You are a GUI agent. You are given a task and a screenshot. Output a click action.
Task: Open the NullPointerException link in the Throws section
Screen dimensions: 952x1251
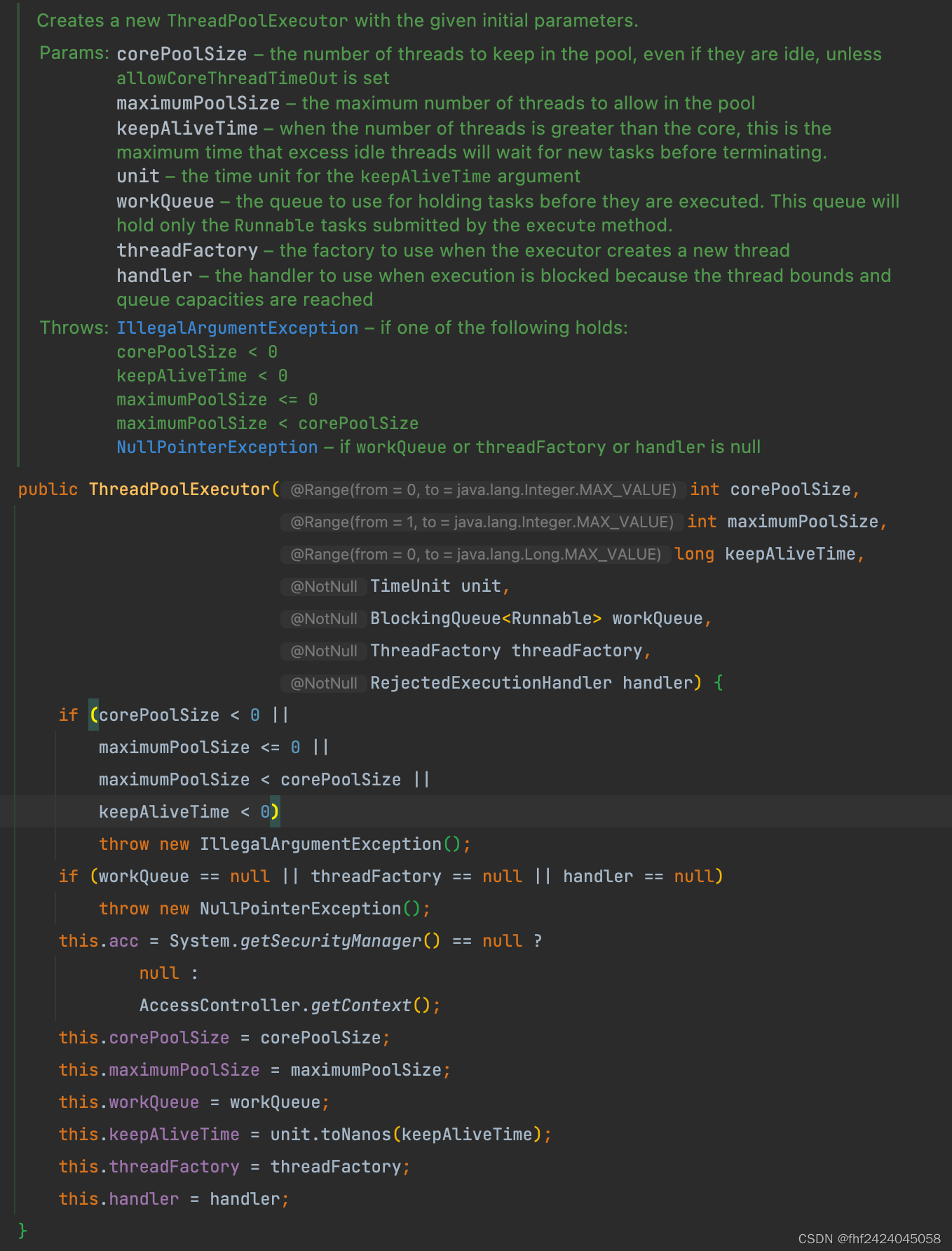pyautogui.click(x=217, y=447)
